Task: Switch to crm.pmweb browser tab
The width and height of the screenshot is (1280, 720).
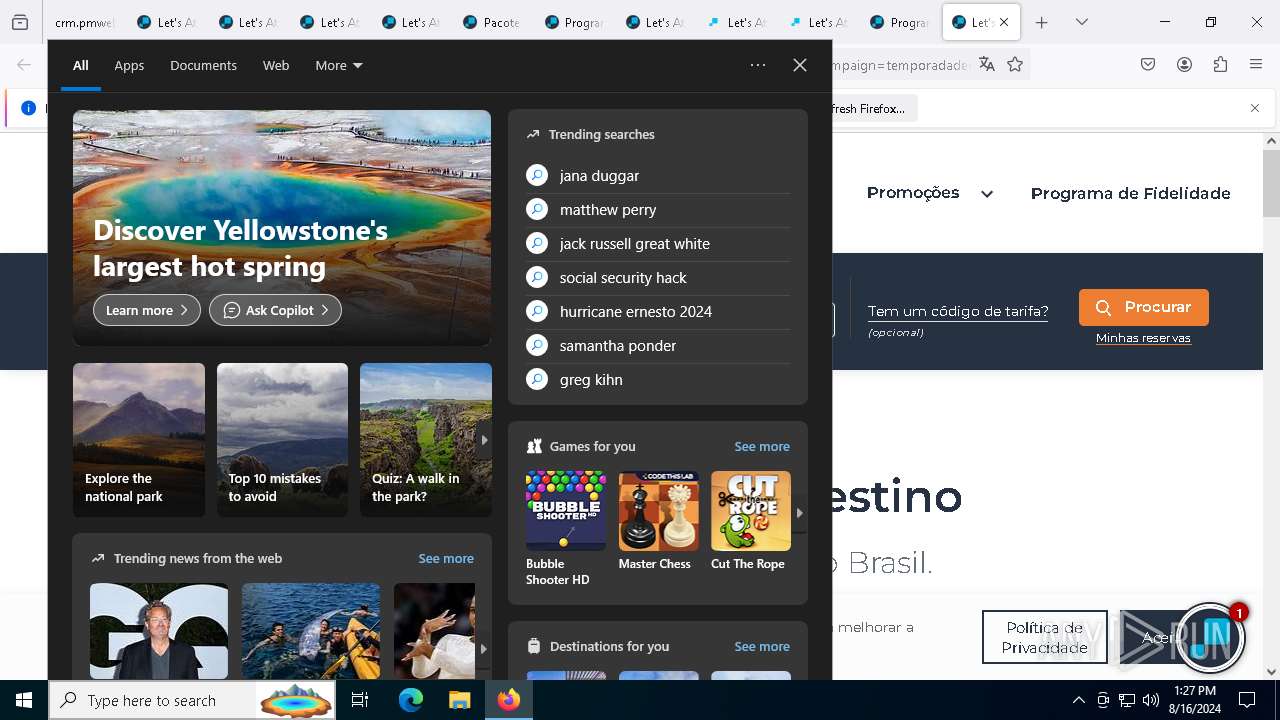Action: pyautogui.click(x=84, y=22)
